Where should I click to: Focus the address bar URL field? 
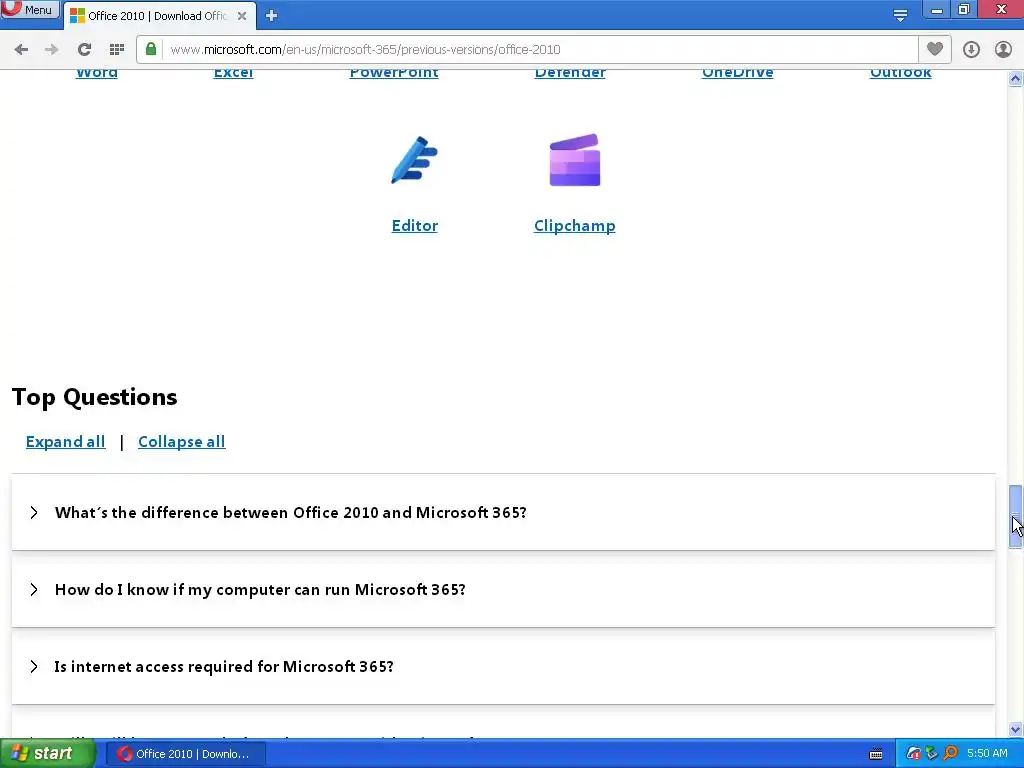pos(541,50)
